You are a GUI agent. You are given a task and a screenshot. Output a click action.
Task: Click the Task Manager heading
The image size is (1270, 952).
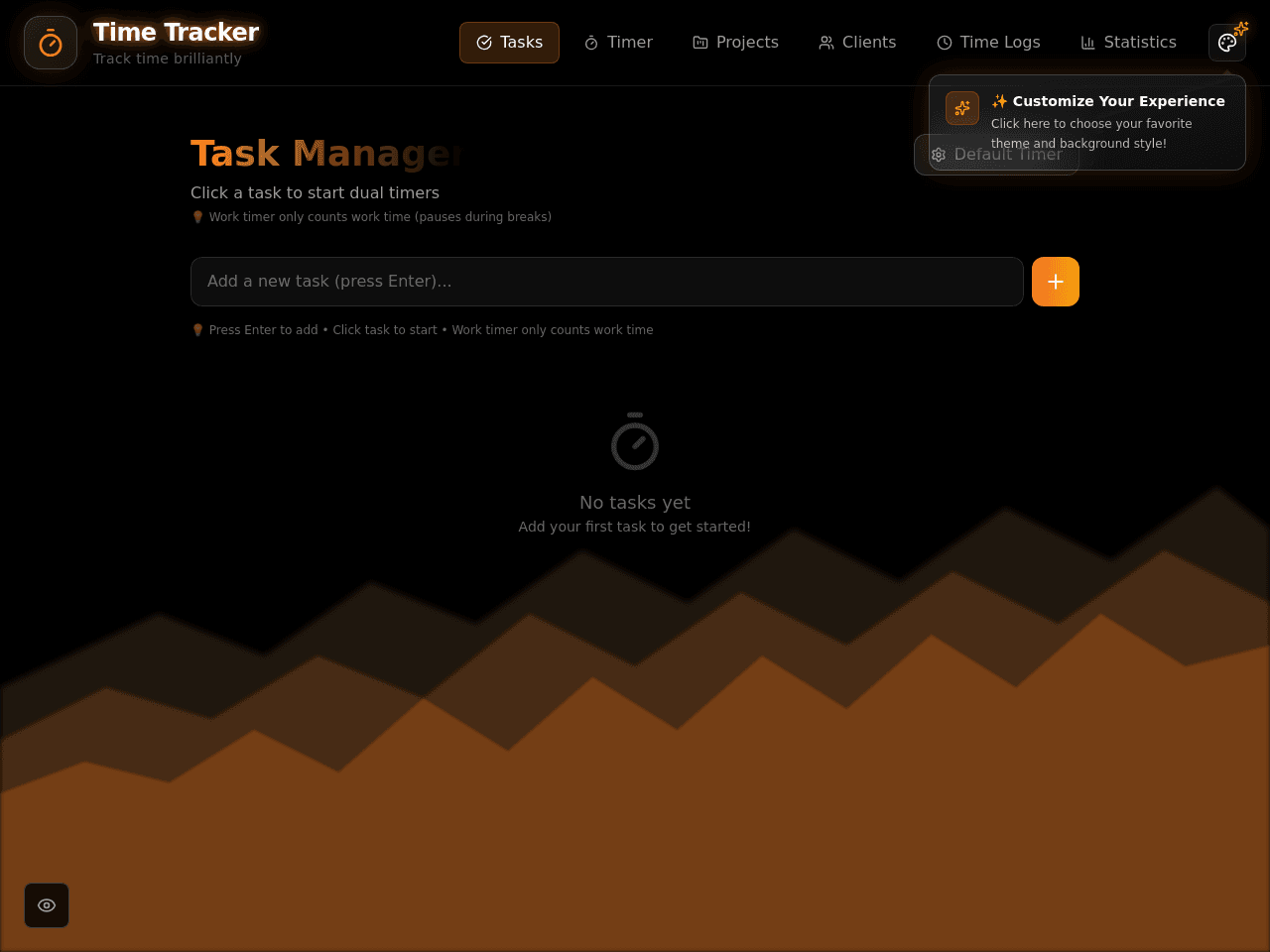pyautogui.click(x=327, y=154)
